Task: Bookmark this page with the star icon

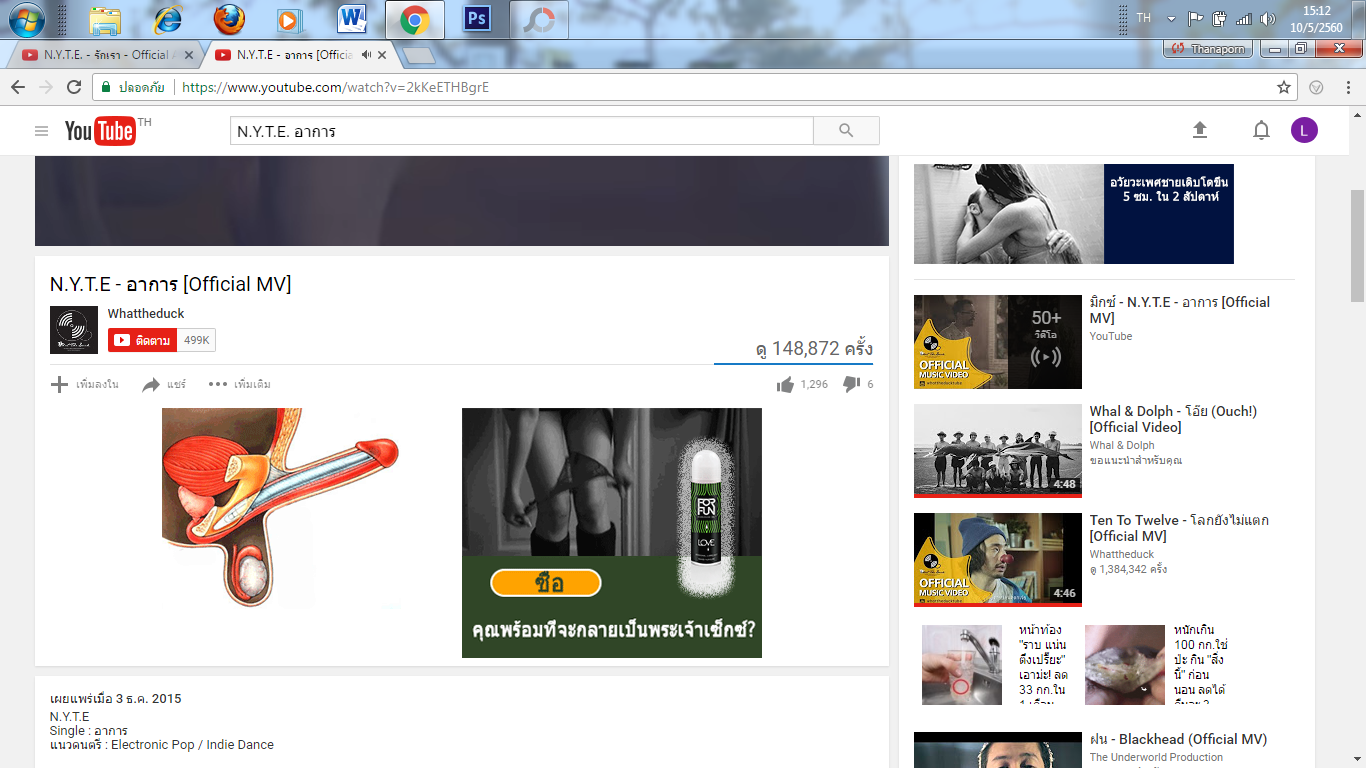Action: pos(1284,87)
